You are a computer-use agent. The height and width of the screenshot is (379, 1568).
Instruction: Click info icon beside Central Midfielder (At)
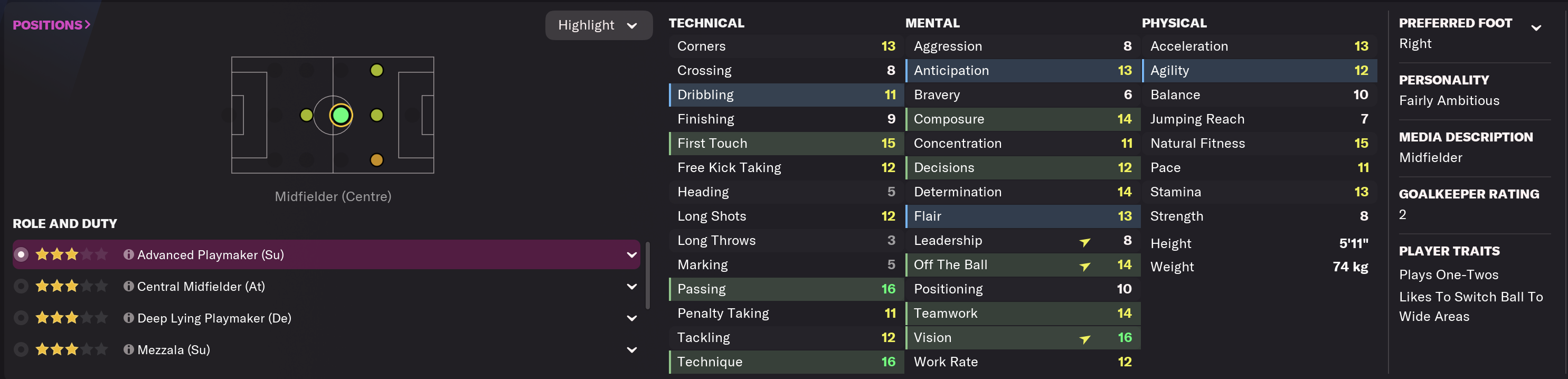tap(128, 286)
